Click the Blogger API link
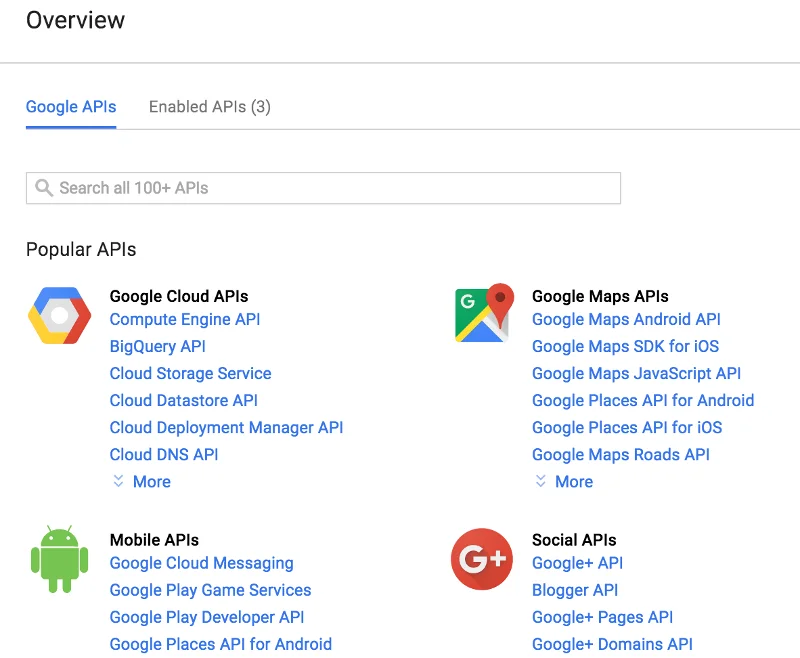800x658 pixels. (575, 590)
